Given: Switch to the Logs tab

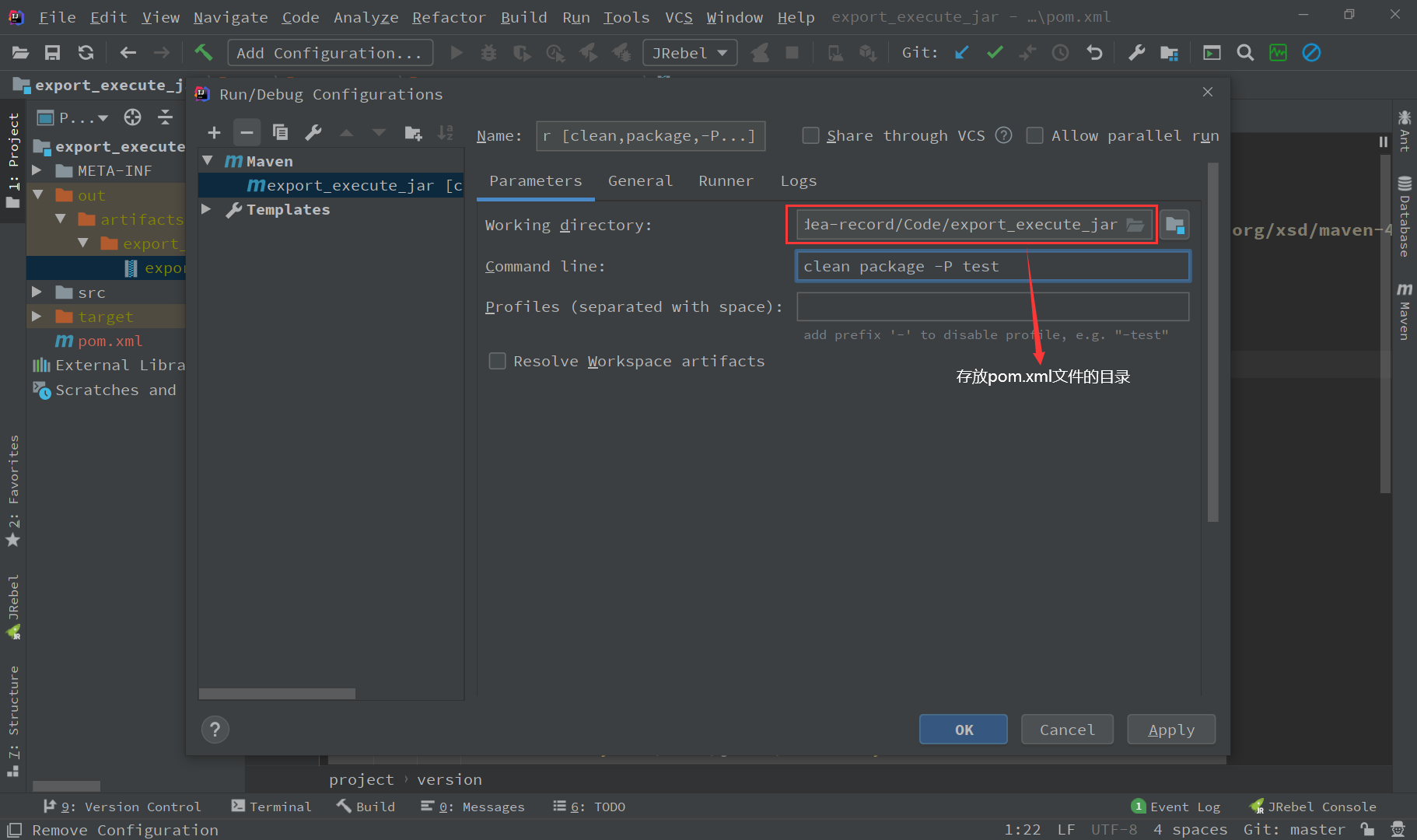Looking at the screenshot, I should [x=798, y=181].
